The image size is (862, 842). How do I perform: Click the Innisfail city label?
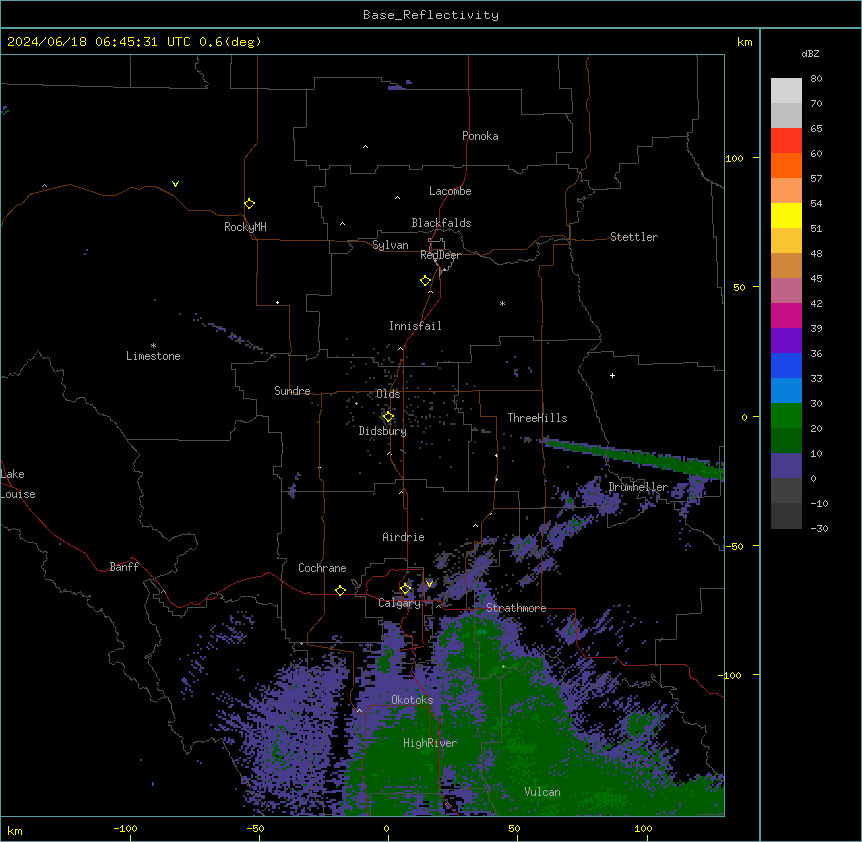(415, 326)
